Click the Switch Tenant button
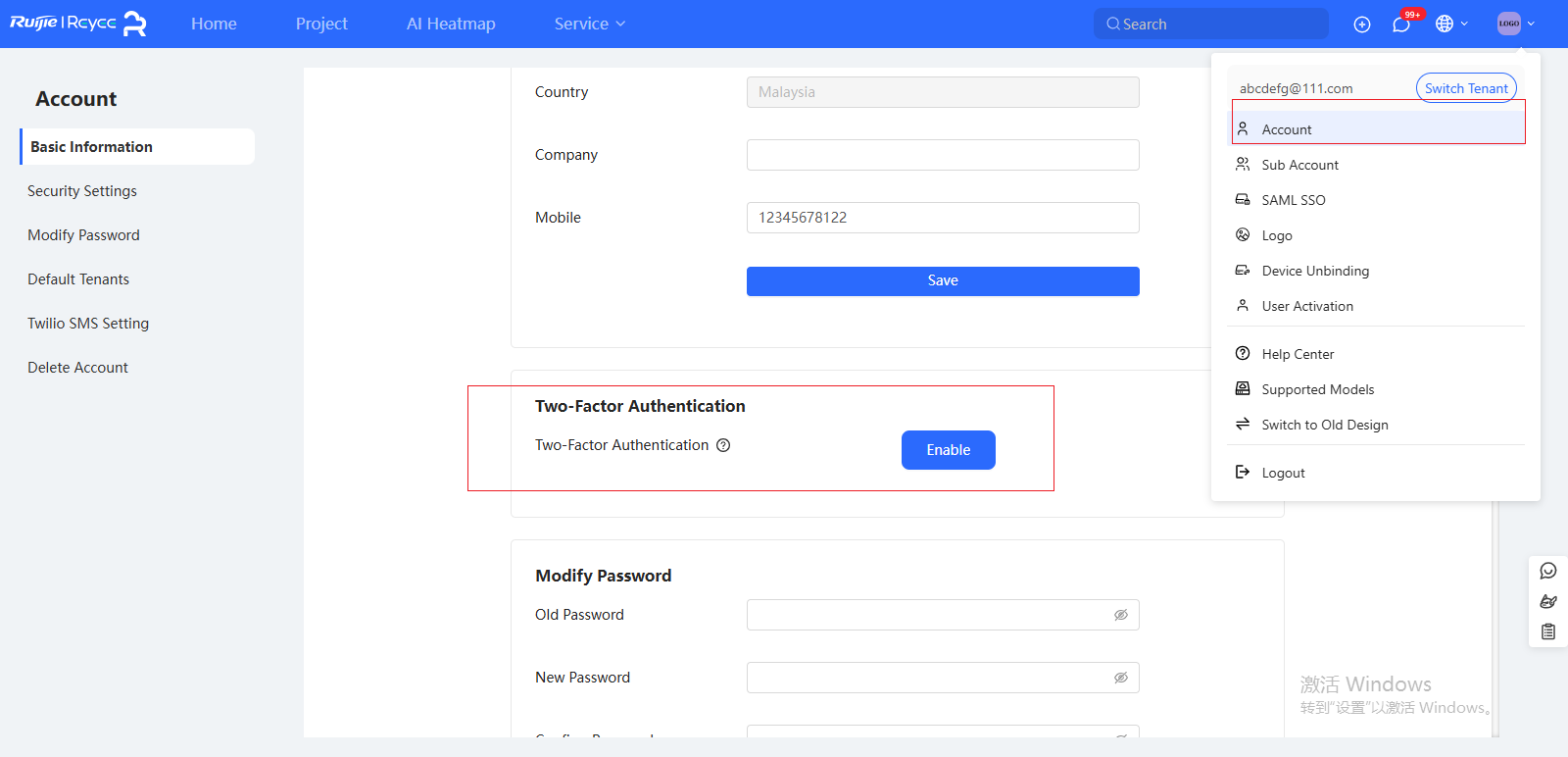1568x757 pixels. point(1465,88)
